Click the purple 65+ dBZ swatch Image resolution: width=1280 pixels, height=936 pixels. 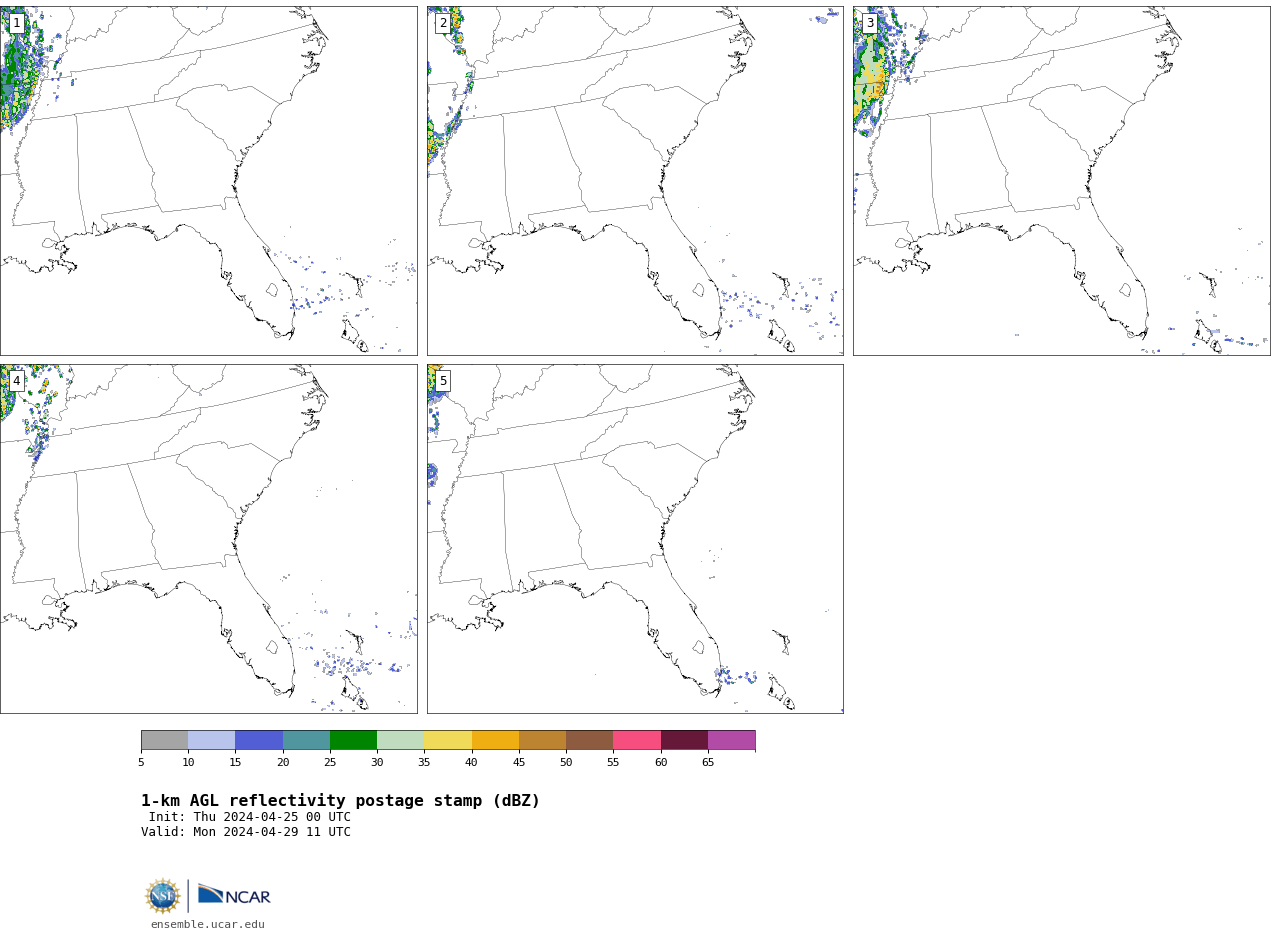[732, 740]
